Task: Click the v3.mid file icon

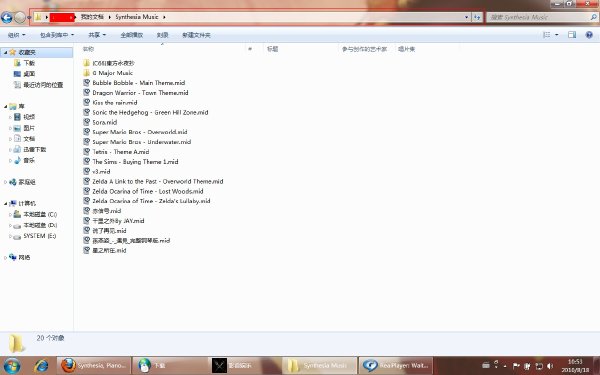Action: (86, 171)
